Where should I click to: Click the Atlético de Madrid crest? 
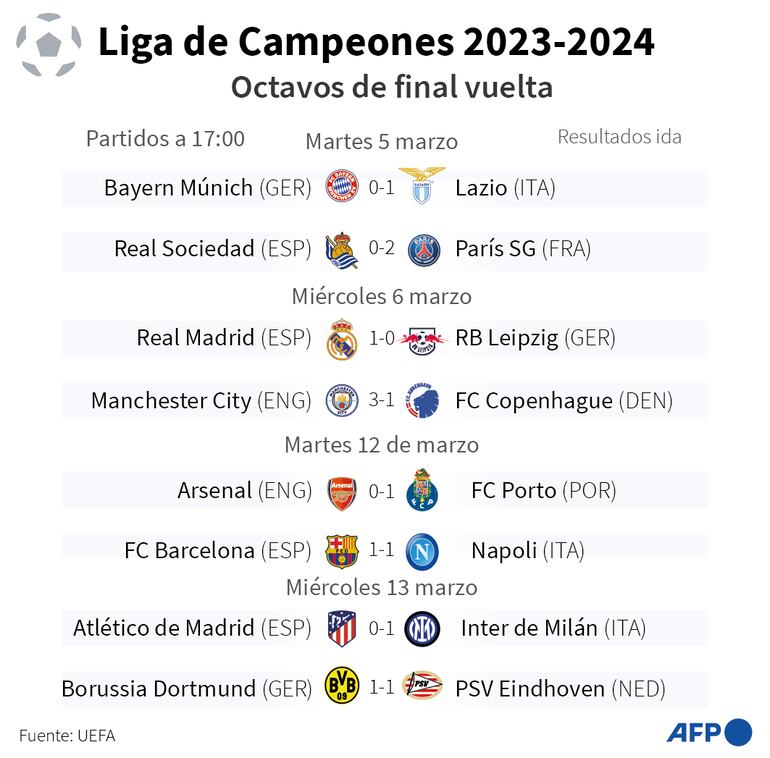pyautogui.click(x=342, y=628)
